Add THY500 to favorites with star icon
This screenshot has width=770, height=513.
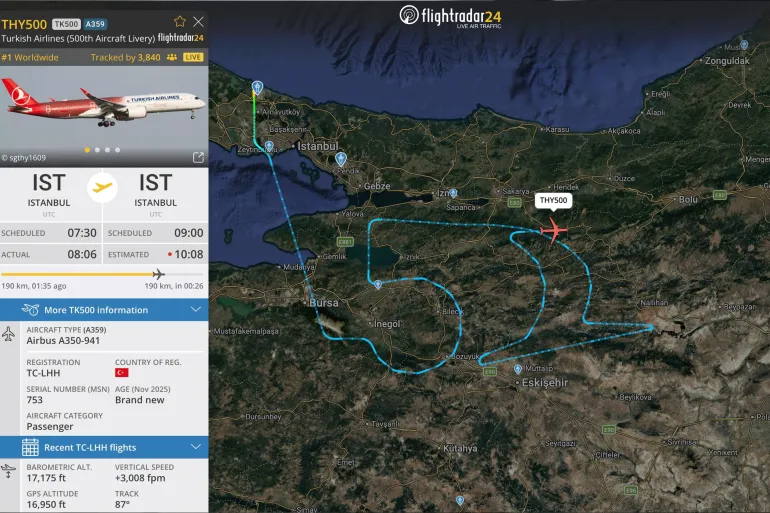[180, 21]
